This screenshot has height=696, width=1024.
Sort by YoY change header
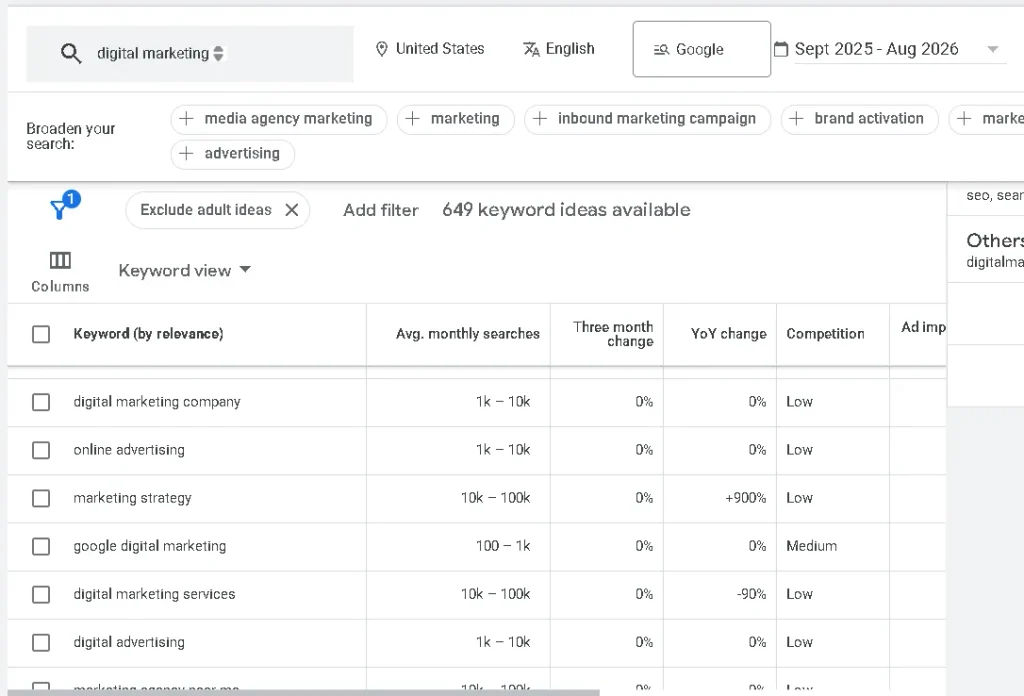point(729,334)
